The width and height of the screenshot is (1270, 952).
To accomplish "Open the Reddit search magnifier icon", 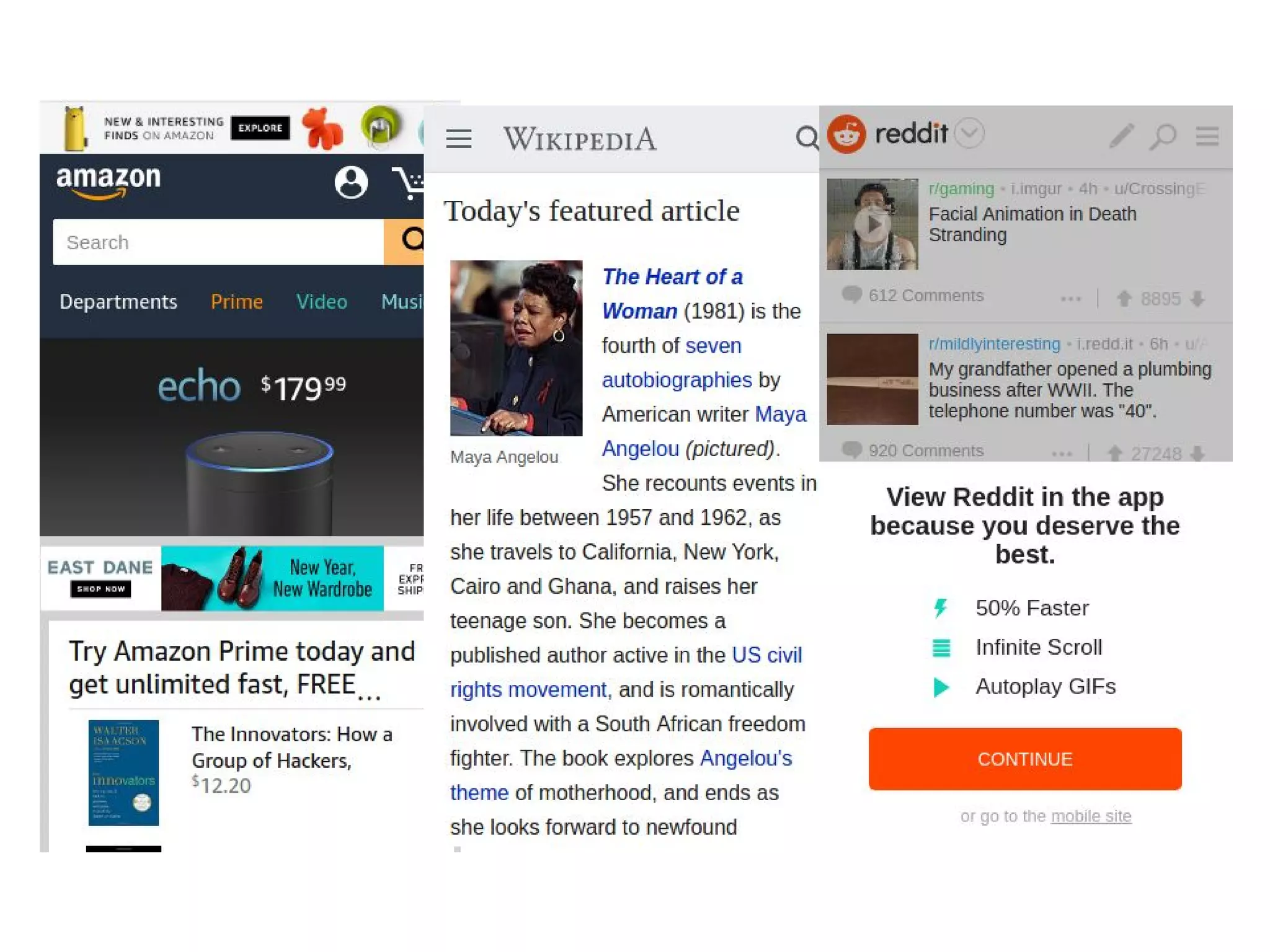I will 1163,136.
